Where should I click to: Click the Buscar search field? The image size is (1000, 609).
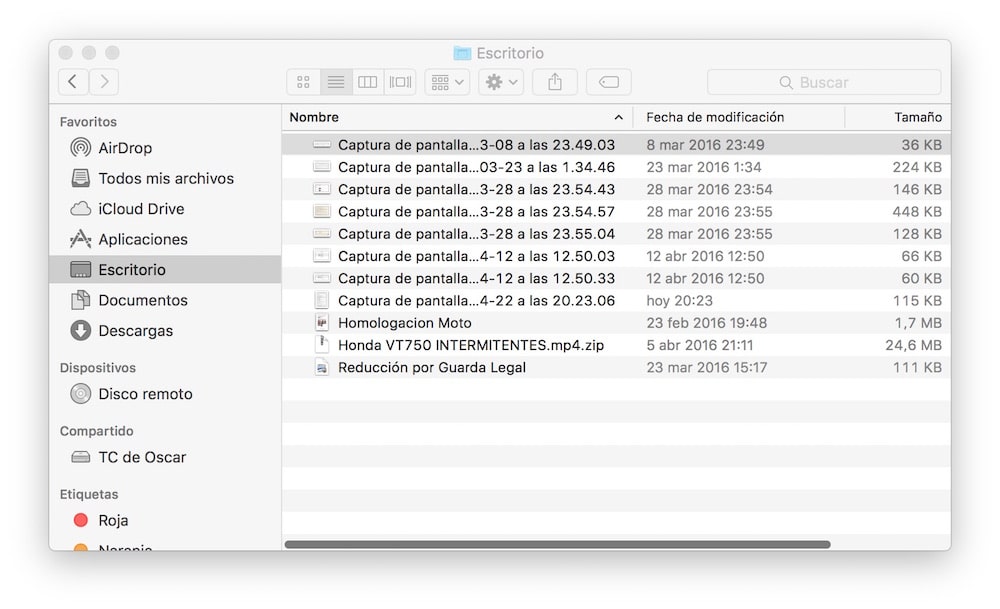tap(824, 82)
